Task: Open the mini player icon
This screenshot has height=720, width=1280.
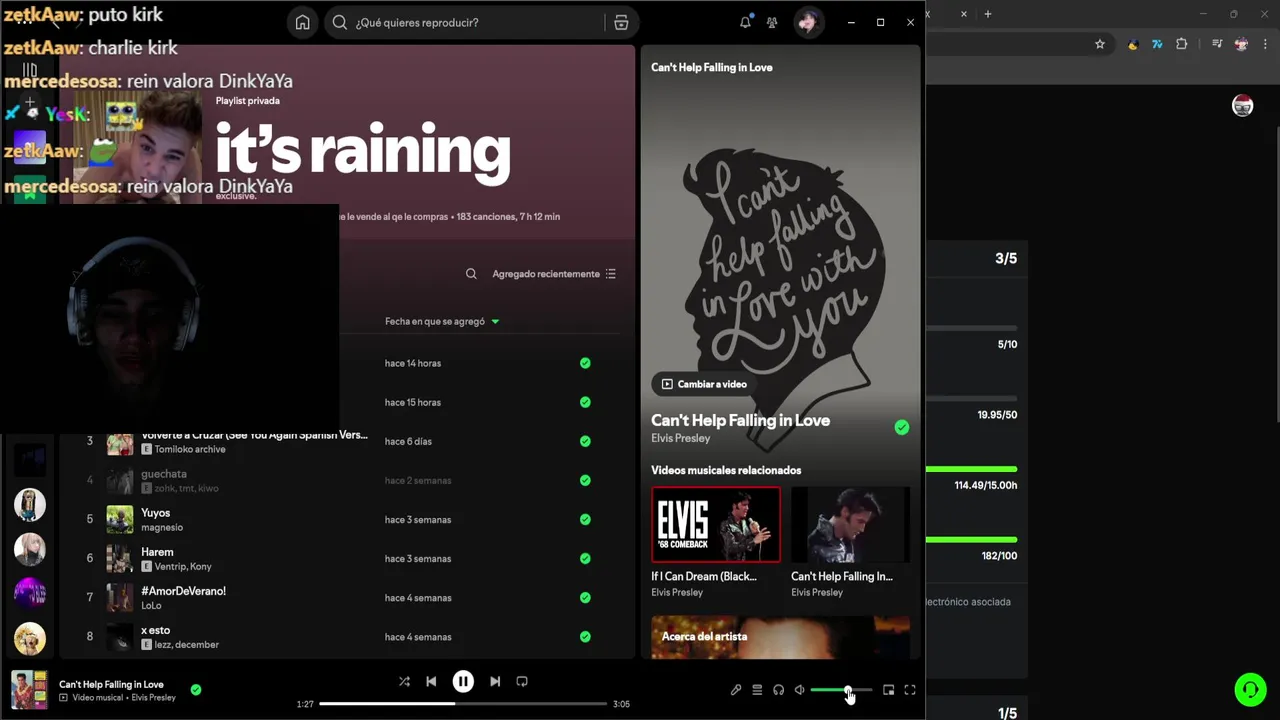Action: pos(888,690)
